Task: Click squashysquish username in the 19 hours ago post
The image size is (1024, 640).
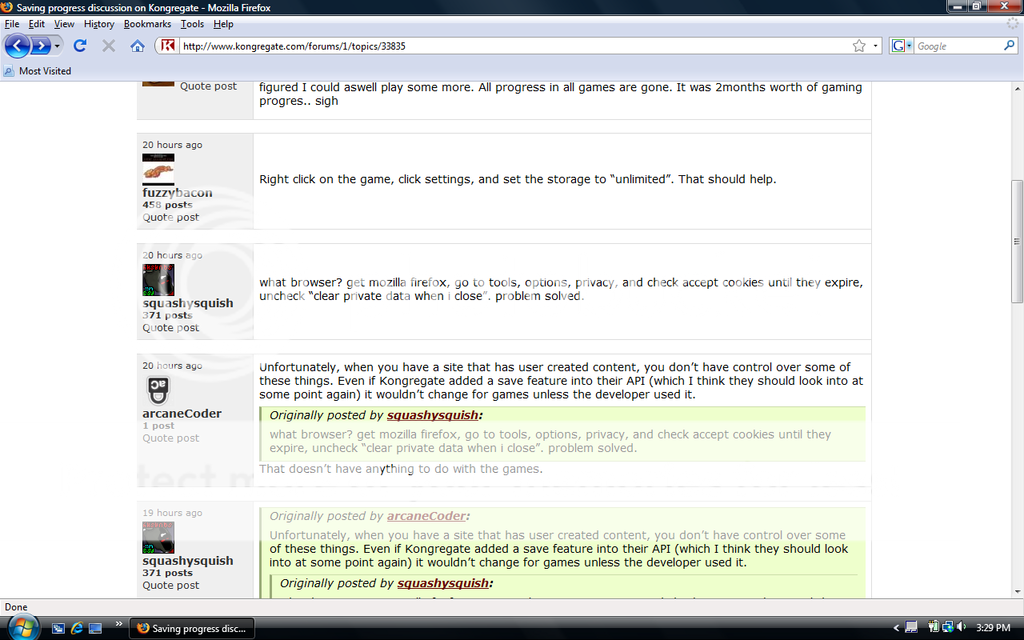Action: coord(188,560)
